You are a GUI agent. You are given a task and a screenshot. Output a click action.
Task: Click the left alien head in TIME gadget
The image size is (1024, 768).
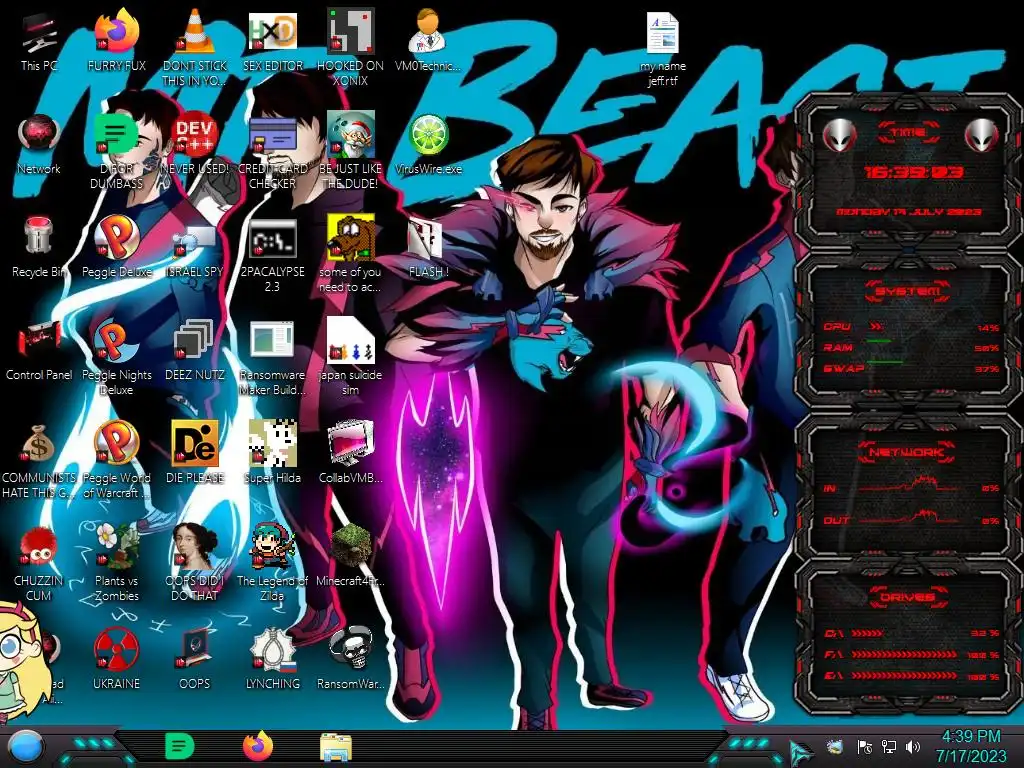point(839,135)
